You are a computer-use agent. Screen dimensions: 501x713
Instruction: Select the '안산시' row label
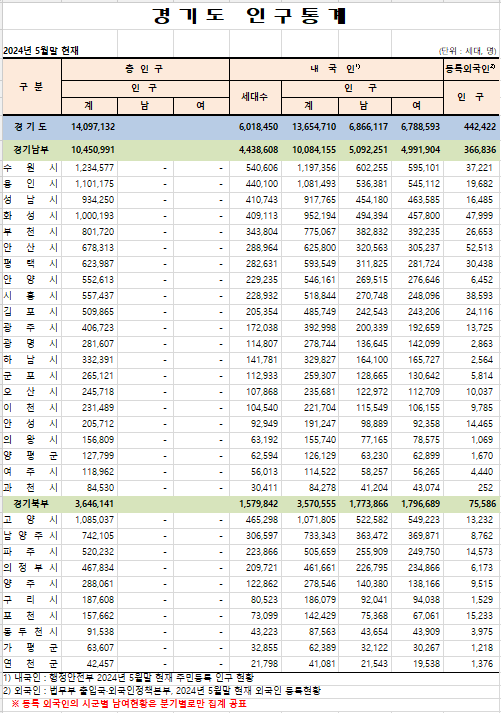pyautogui.click(x=30, y=248)
